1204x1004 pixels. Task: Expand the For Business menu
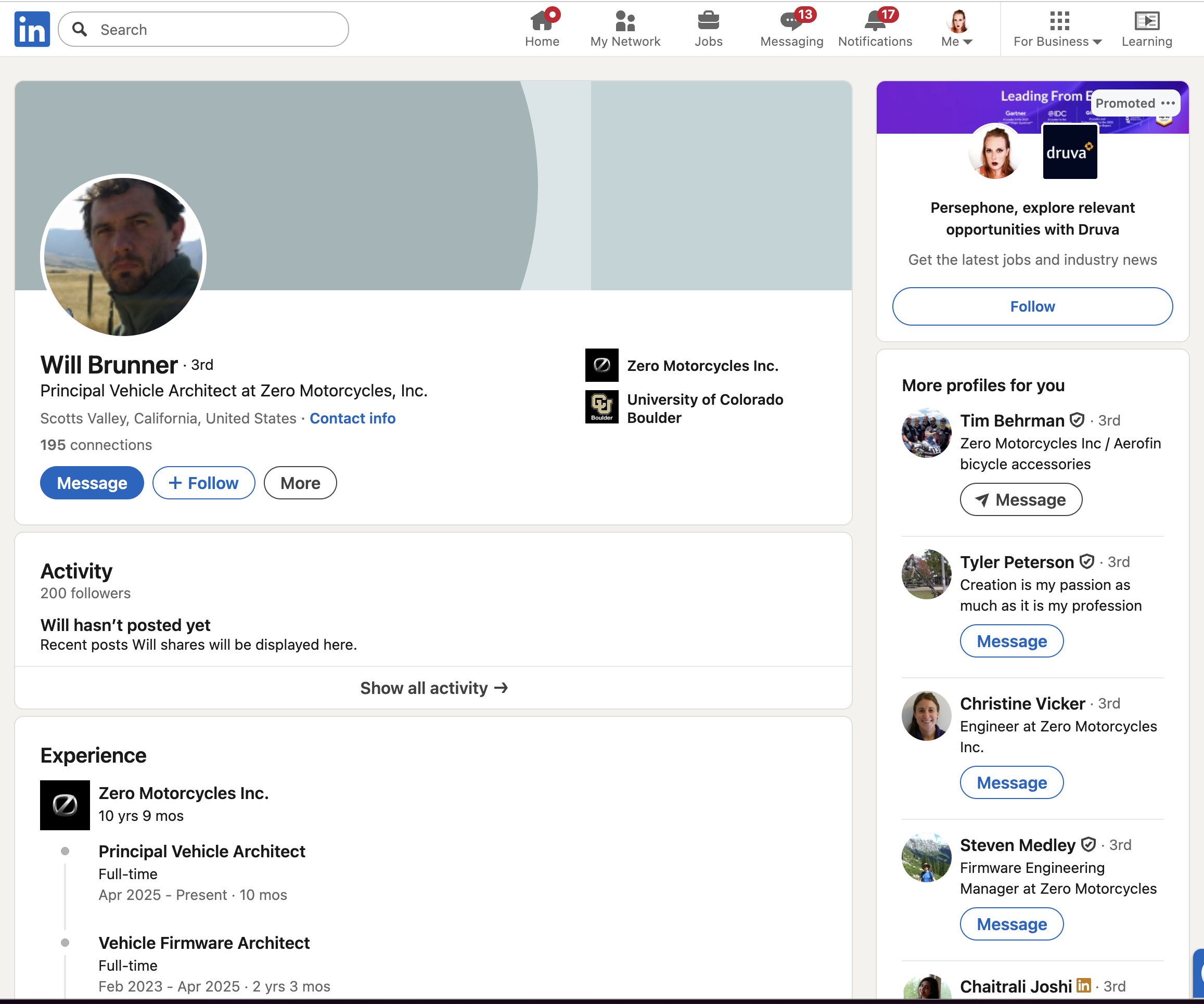[x=1057, y=41]
